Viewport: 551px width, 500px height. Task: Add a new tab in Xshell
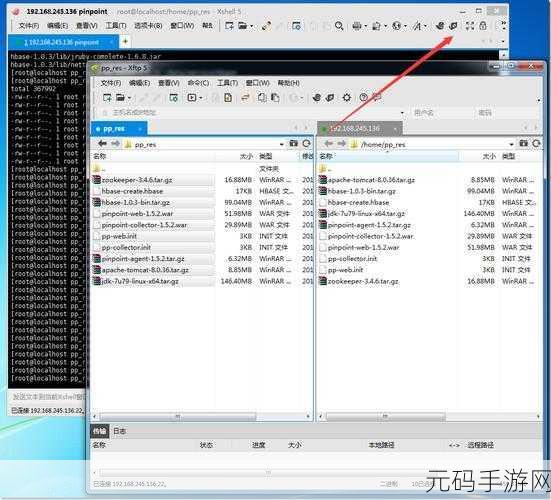pos(125,42)
